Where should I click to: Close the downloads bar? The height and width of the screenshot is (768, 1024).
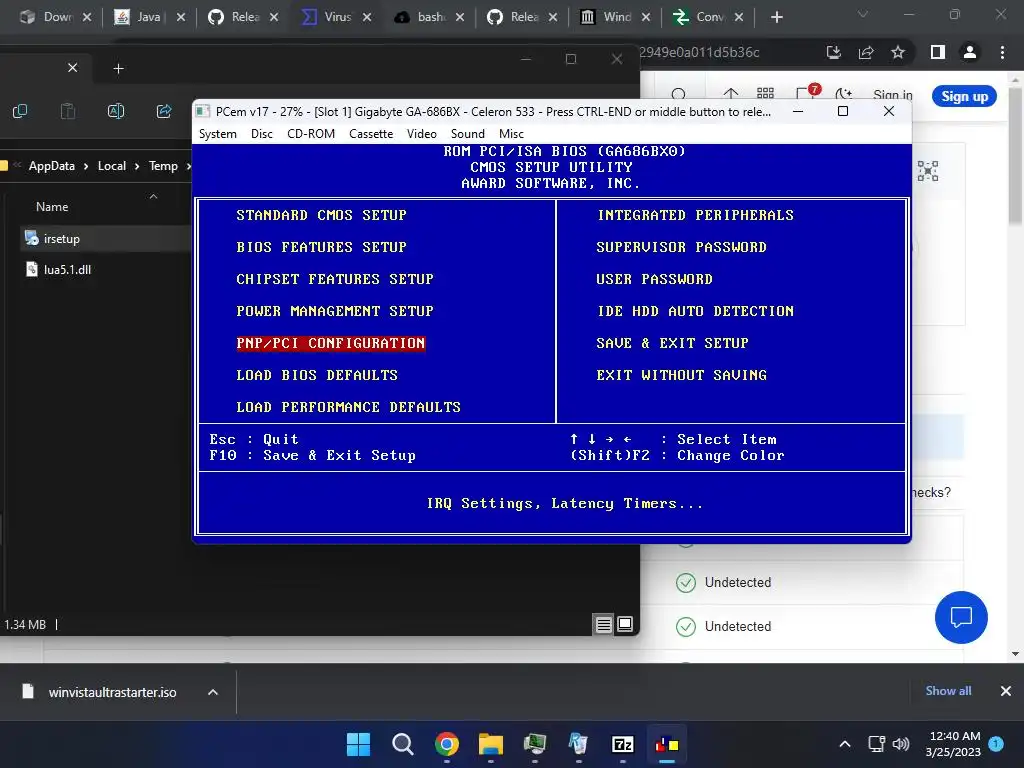coord(1006,691)
